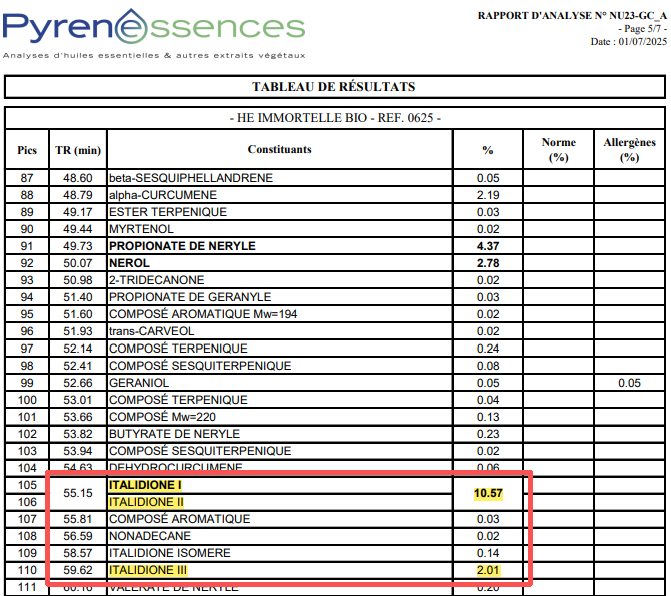Select the Constituants column header
The width and height of the screenshot is (671, 596).
279,150
